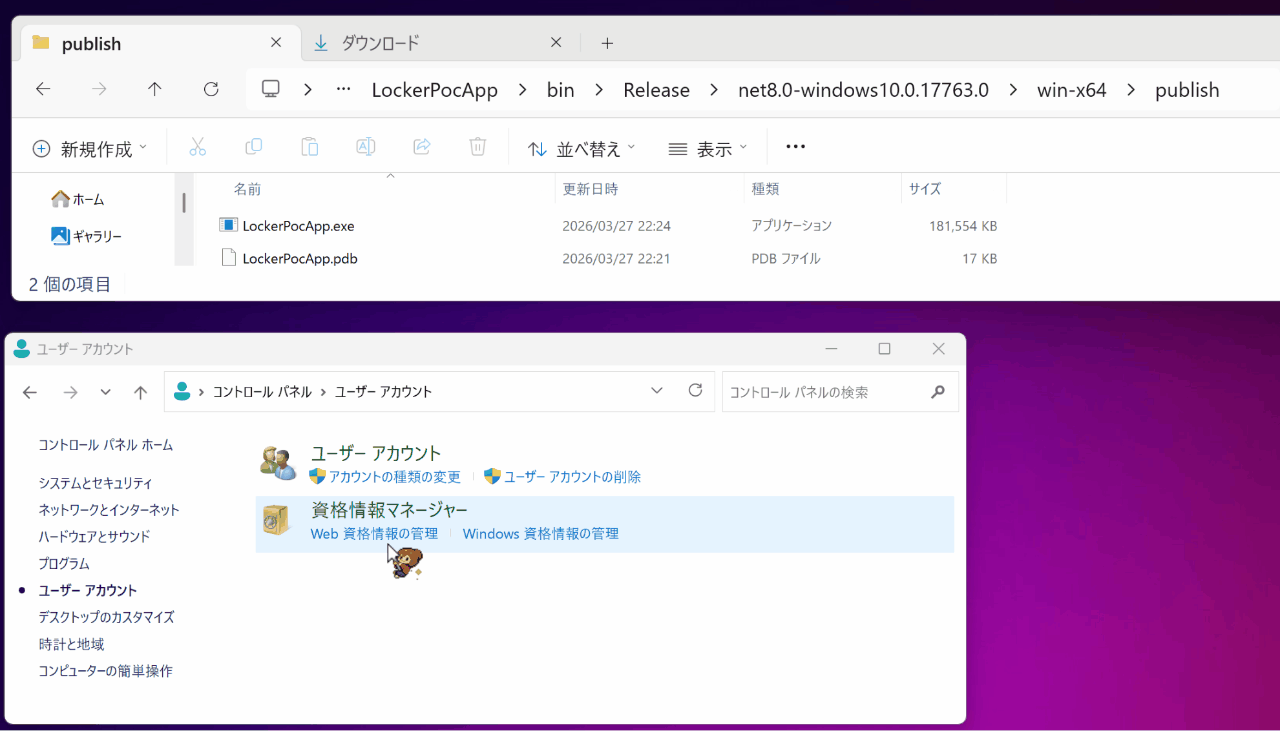Click the コントロール パネルの検索 search box
The image size is (1280, 731).
830,391
